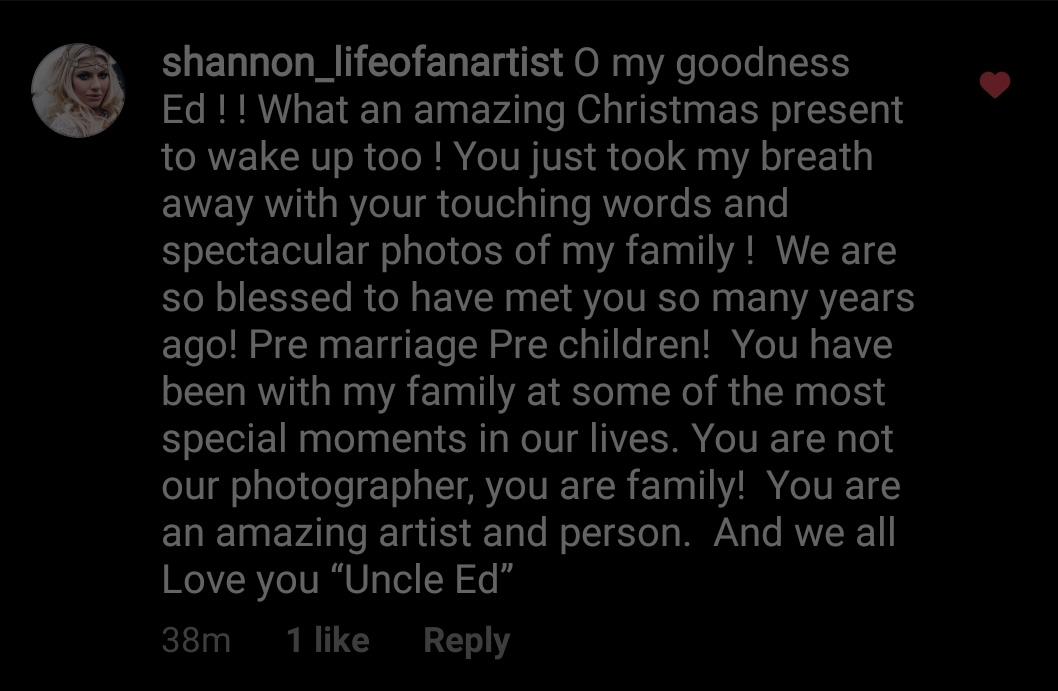The height and width of the screenshot is (691, 1058).
Task: Click the "Uncle Ed" text in the comment
Action: (x=422, y=579)
